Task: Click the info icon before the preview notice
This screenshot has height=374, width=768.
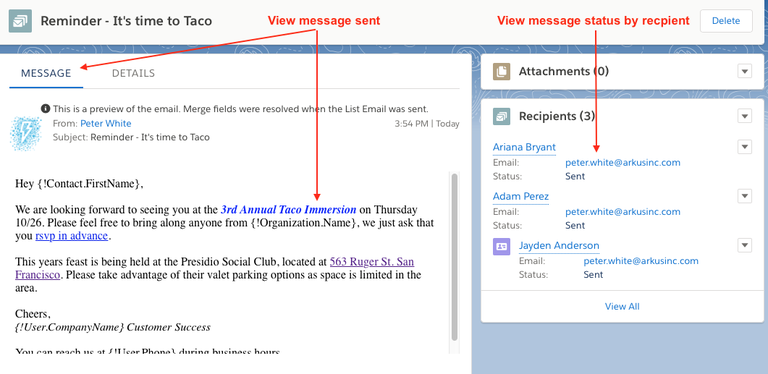Action: tap(46, 109)
